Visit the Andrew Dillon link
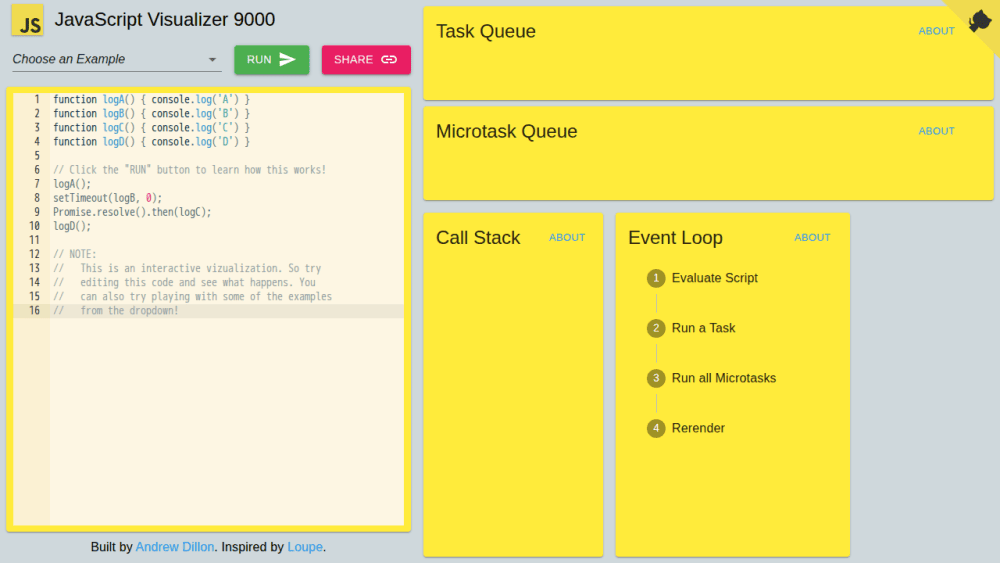 (x=175, y=547)
